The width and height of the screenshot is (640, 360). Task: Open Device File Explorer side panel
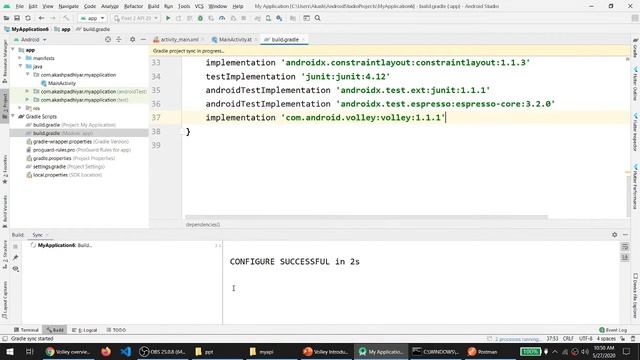(x=635, y=296)
